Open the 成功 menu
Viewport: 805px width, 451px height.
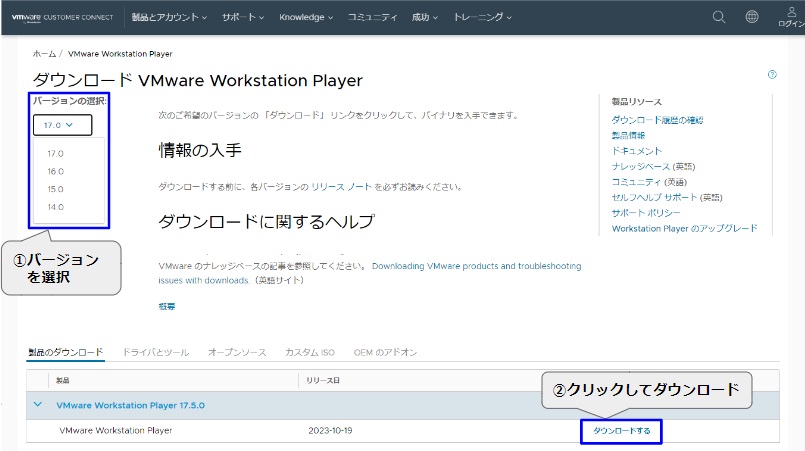(x=425, y=17)
